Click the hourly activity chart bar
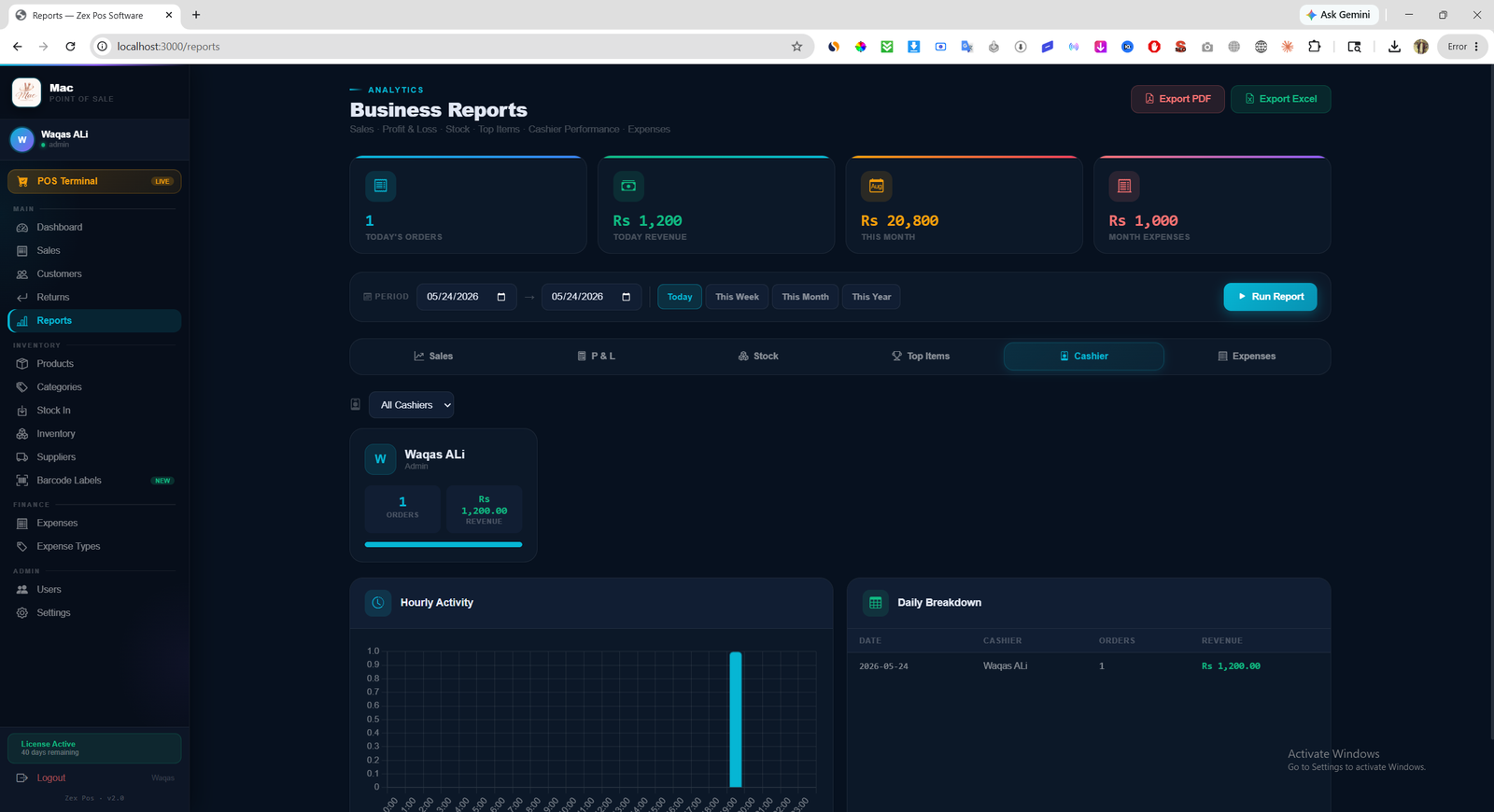 coord(736,720)
